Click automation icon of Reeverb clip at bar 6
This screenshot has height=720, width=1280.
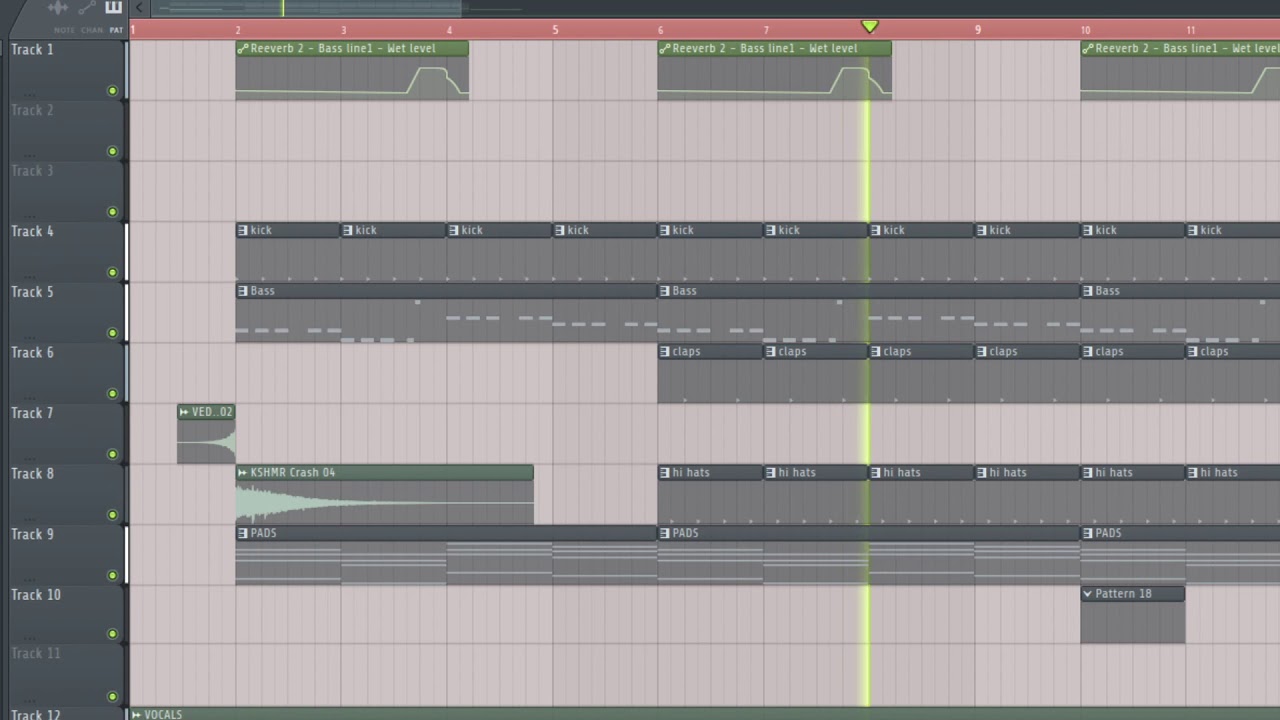[x=665, y=48]
